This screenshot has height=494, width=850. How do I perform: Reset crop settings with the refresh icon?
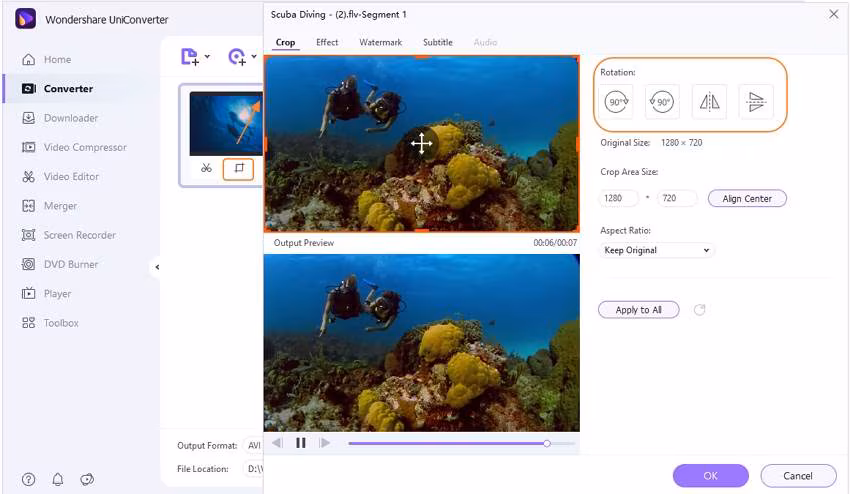pyautogui.click(x=699, y=310)
